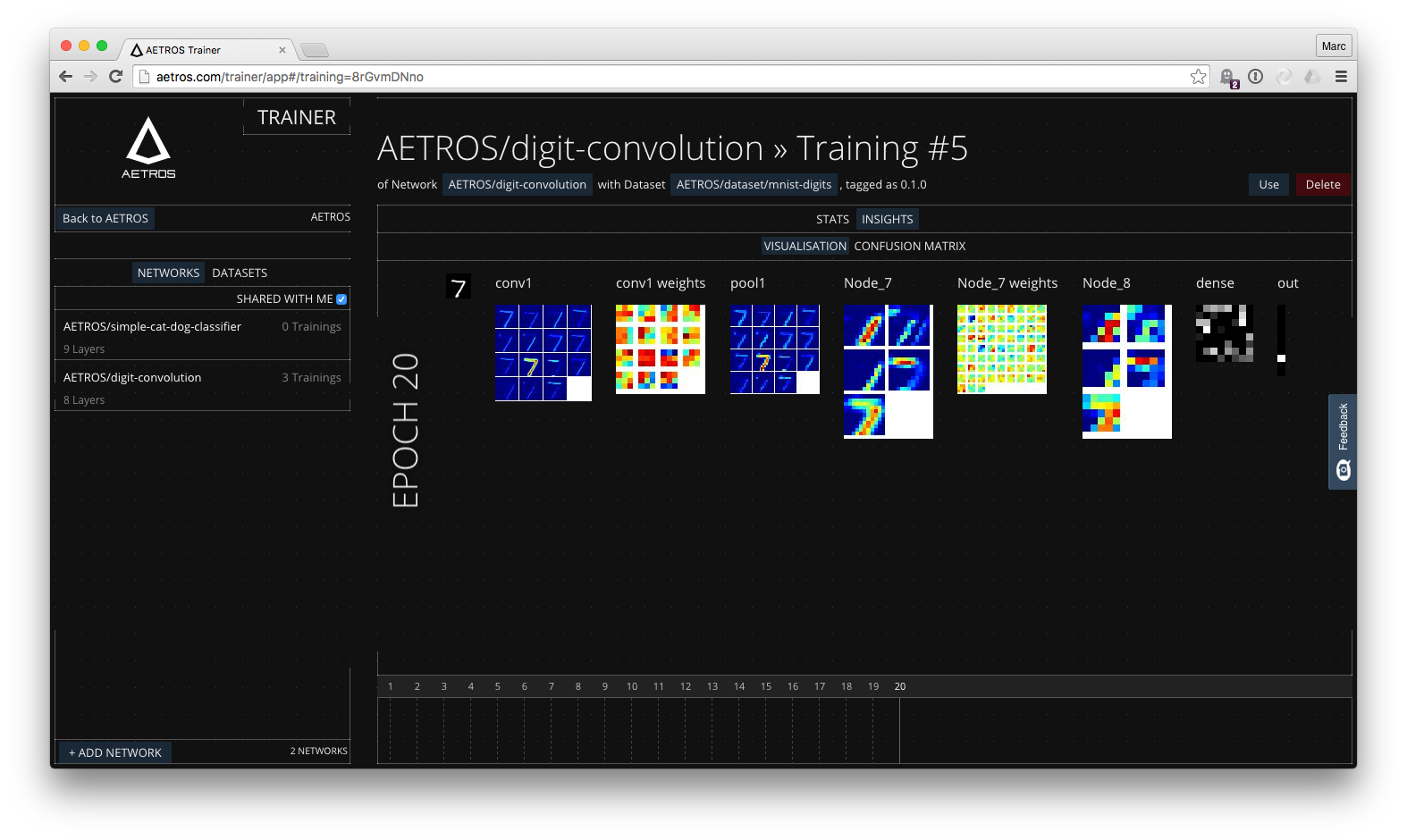Click the ghost extension icon with badge
1407x840 pixels.
(1228, 78)
